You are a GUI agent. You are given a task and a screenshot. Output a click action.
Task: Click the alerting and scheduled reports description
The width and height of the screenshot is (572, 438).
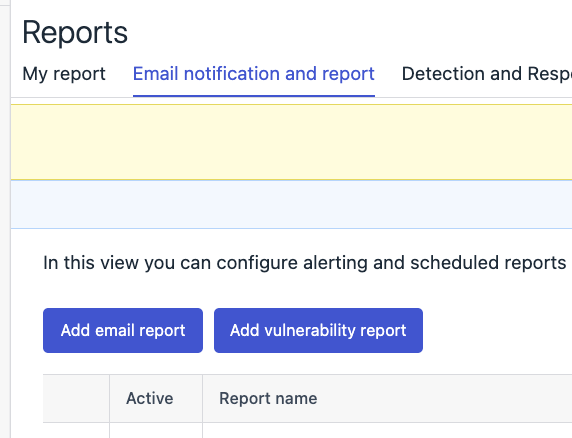[305, 263]
